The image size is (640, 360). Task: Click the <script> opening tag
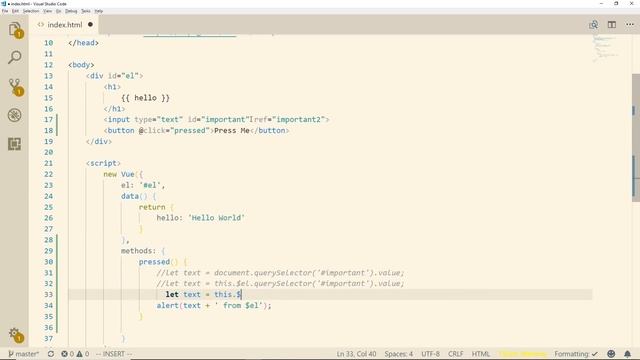tap(103, 163)
